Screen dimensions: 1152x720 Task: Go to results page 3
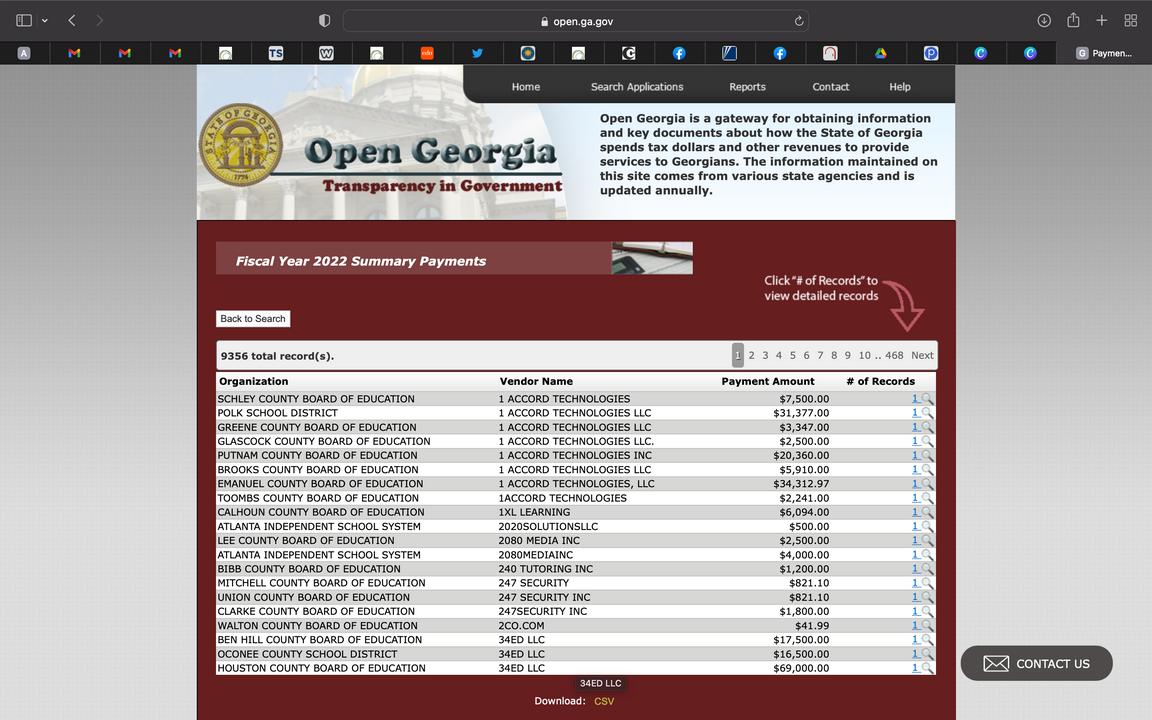coord(765,356)
